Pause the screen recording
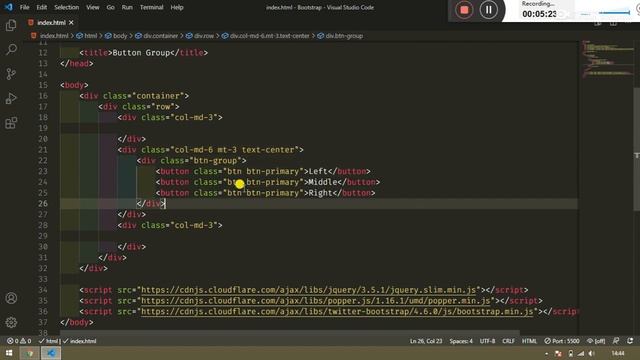The width and height of the screenshot is (640, 360). click(488, 10)
